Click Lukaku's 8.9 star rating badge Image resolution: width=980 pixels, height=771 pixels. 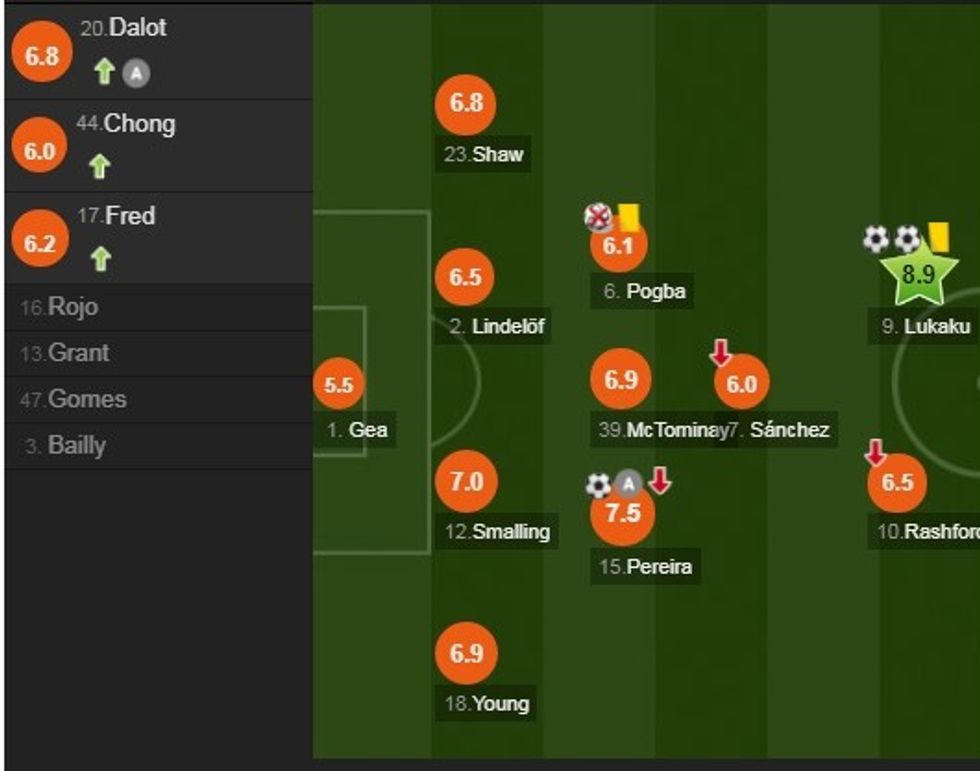918,274
